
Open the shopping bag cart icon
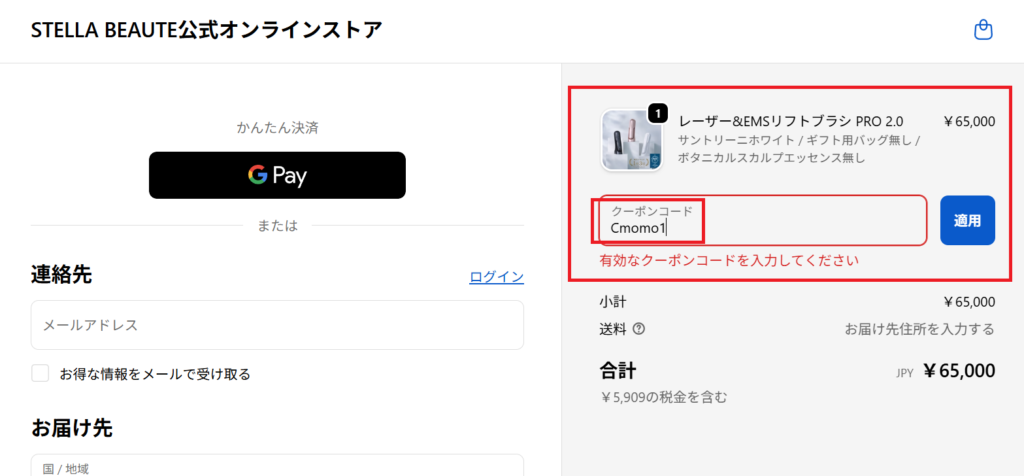pyautogui.click(x=983, y=30)
